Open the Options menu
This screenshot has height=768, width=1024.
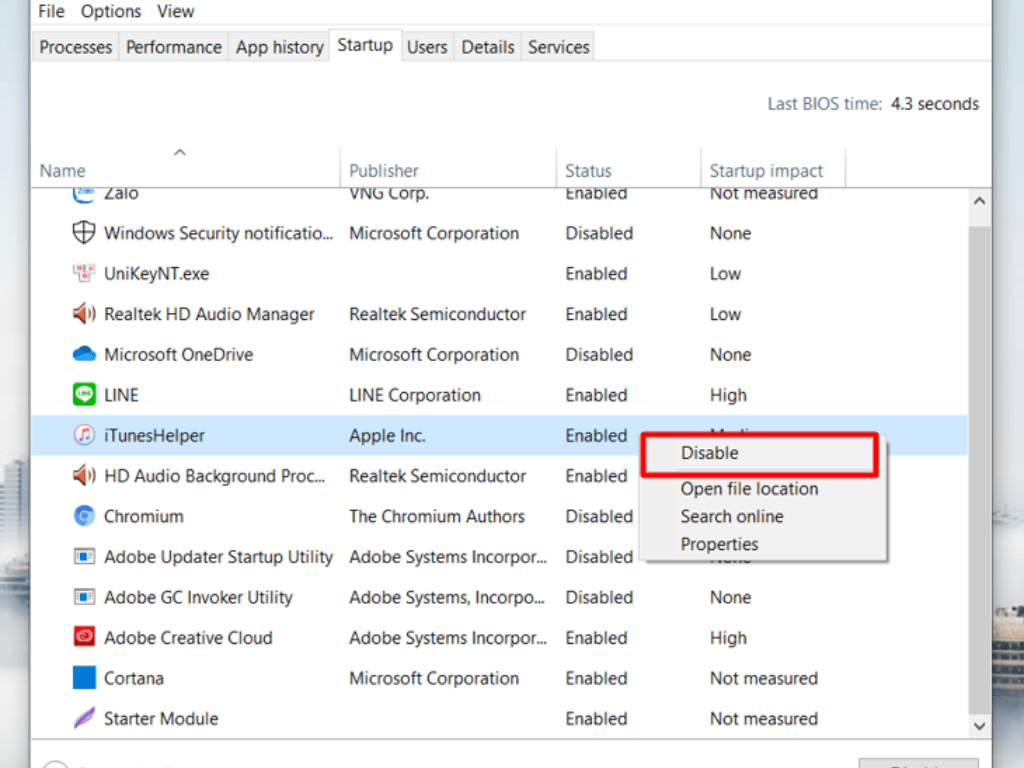[111, 12]
